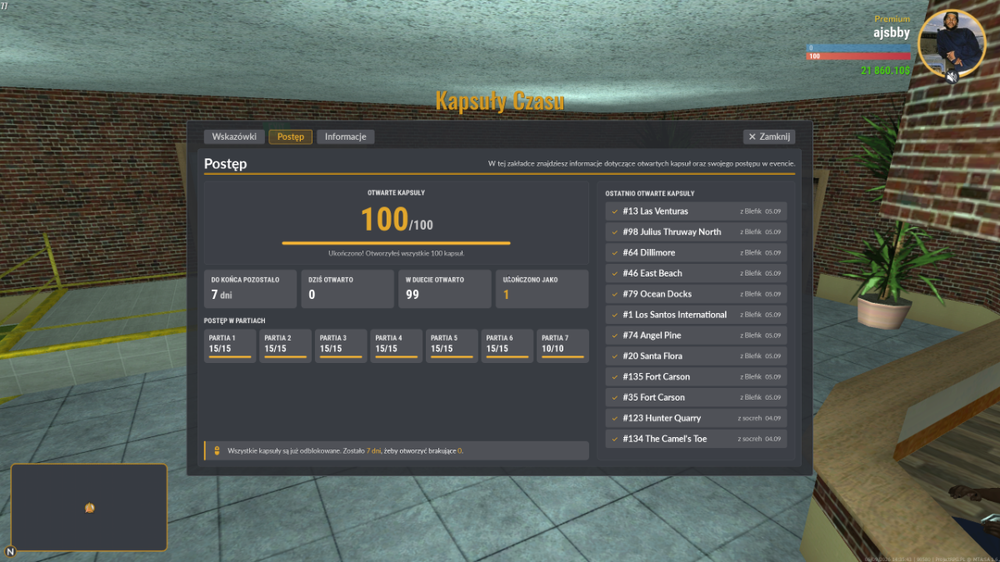Click the N compass icon on minimap
This screenshot has height=562, width=1000.
tap(10, 551)
